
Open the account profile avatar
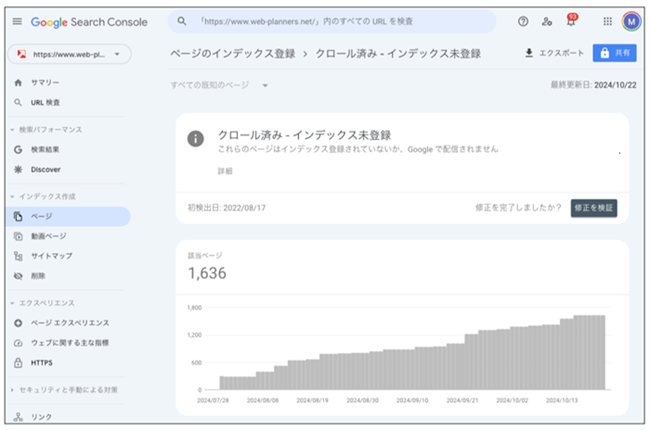631,21
